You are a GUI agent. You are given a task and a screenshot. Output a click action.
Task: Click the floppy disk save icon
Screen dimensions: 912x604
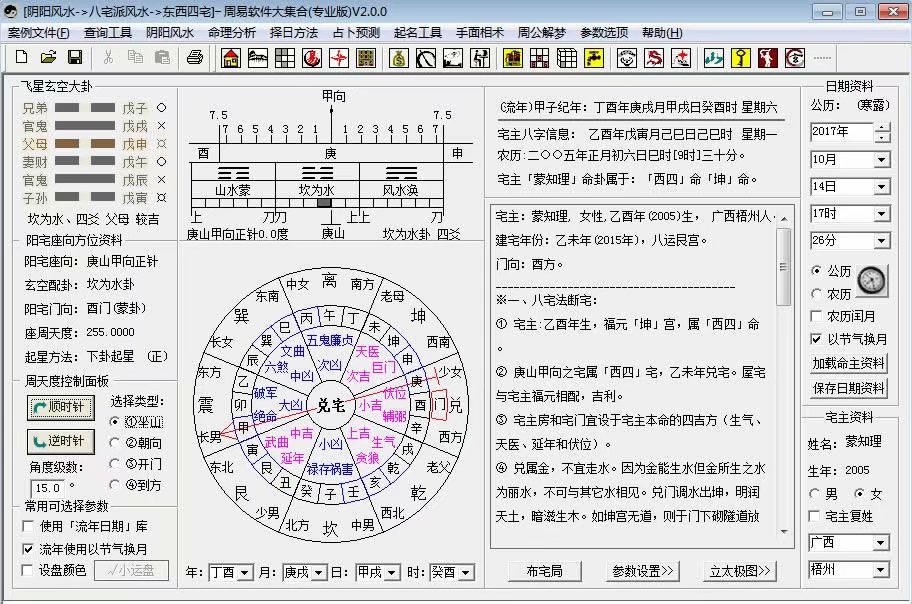point(75,58)
